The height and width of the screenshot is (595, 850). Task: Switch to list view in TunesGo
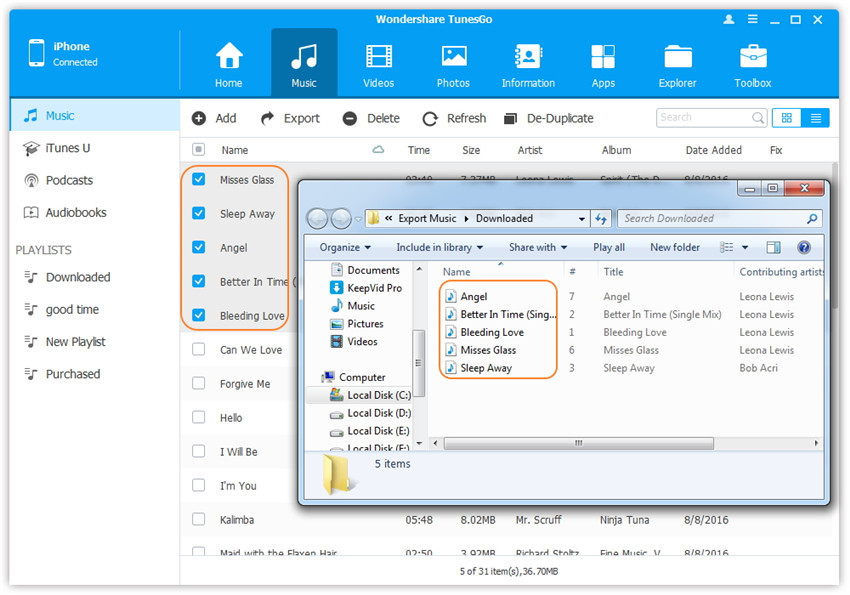[x=815, y=118]
